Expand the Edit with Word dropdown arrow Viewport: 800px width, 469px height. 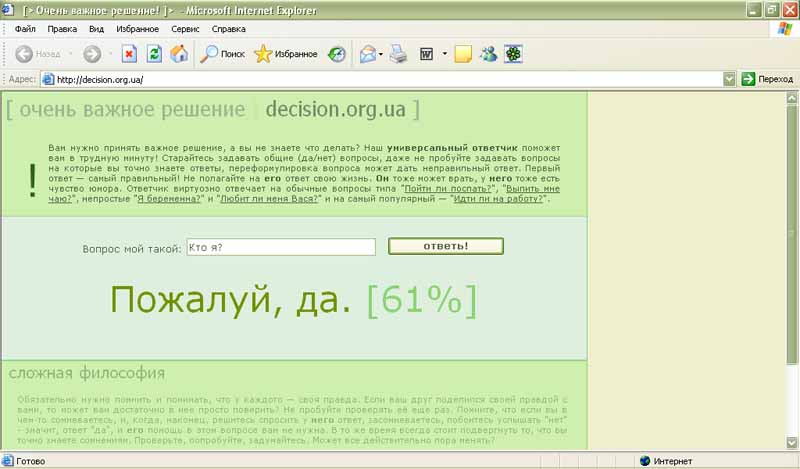point(444,54)
